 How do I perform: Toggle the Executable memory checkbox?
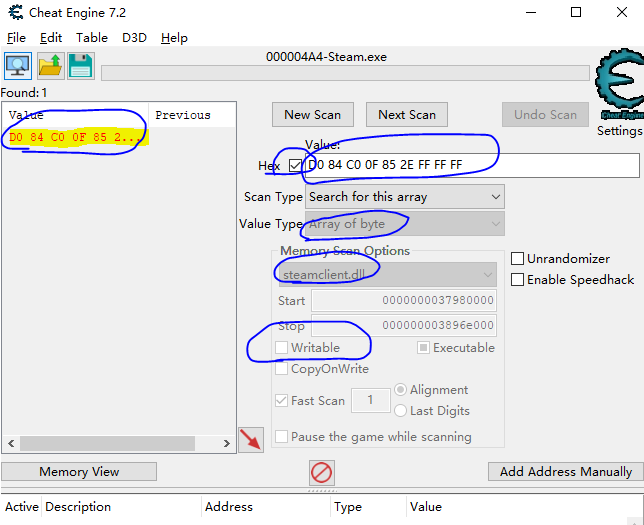pyautogui.click(x=423, y=348)
